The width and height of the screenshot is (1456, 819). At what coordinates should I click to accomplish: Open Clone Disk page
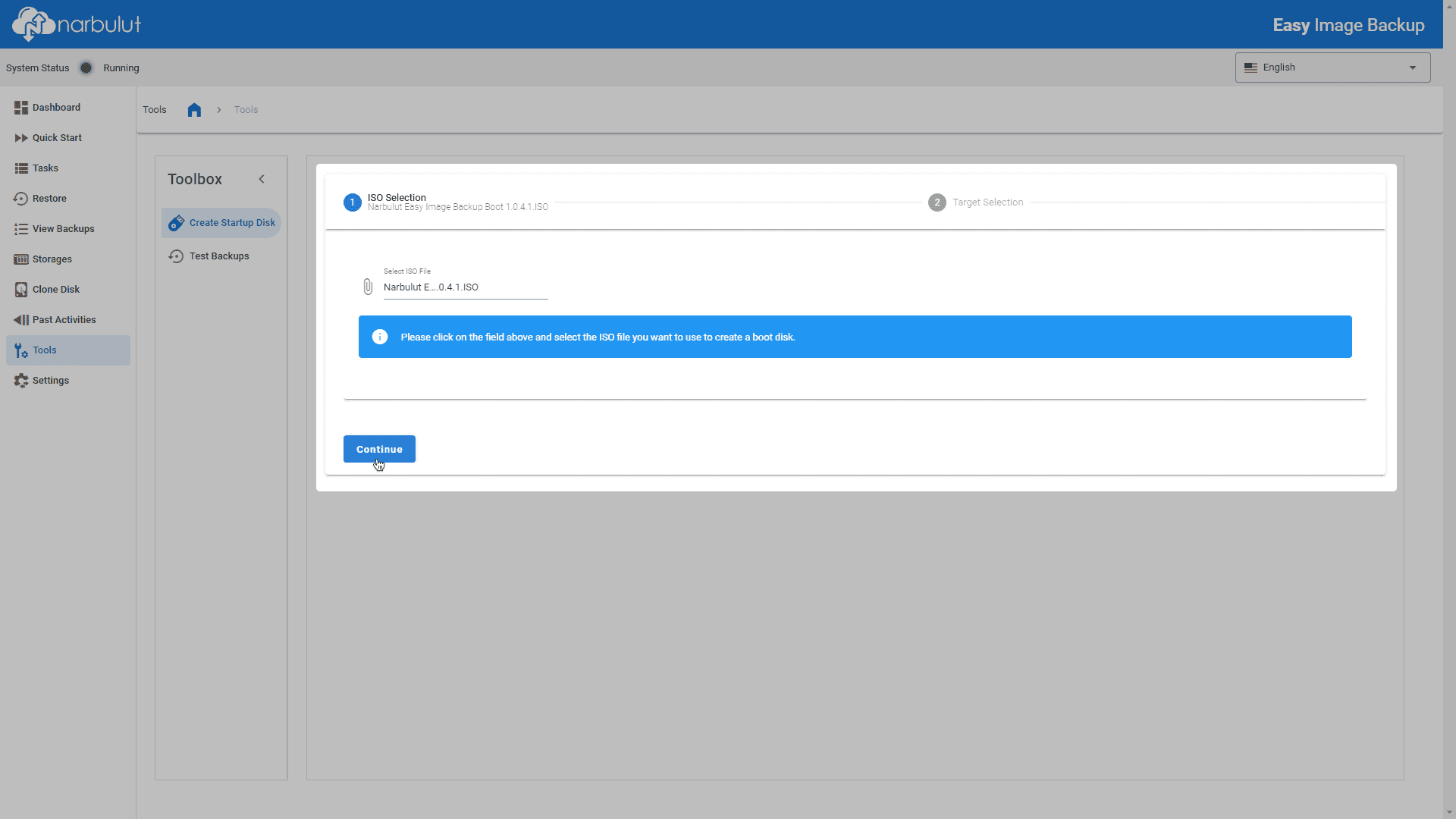click(68, 290)
